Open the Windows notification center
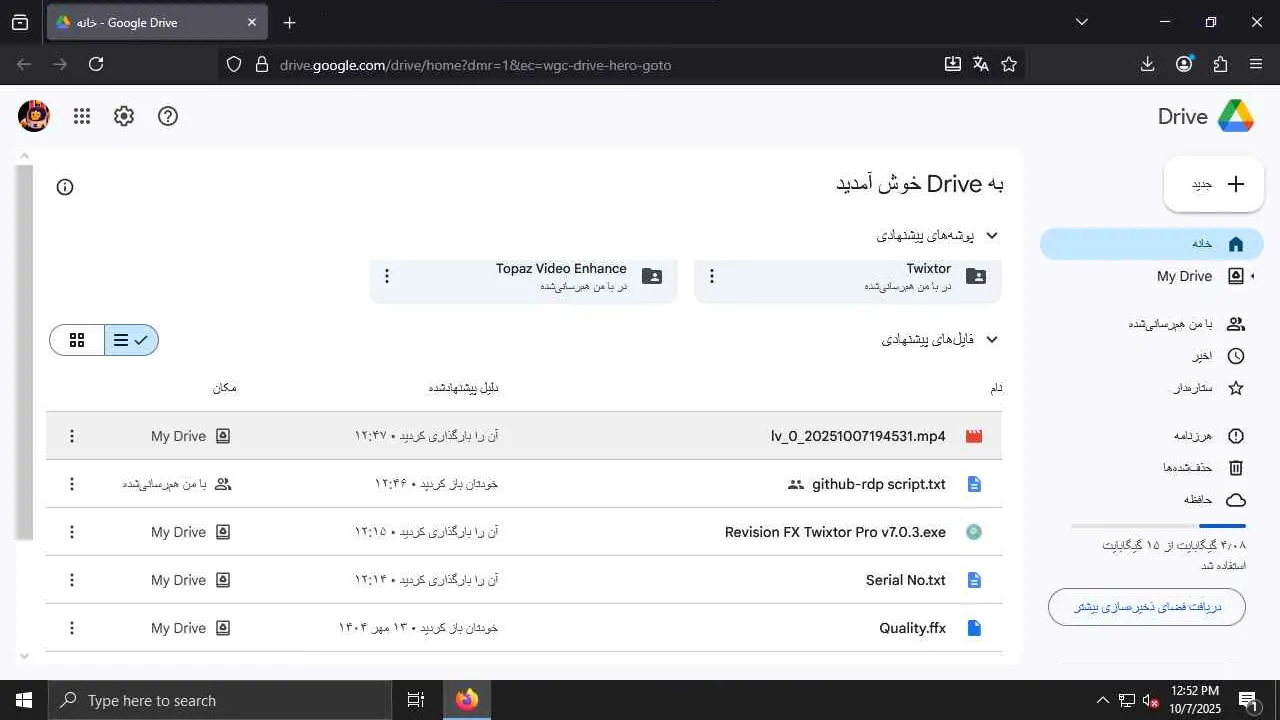This screenshot has width=1280, height=720. (x=1248, y=700)
